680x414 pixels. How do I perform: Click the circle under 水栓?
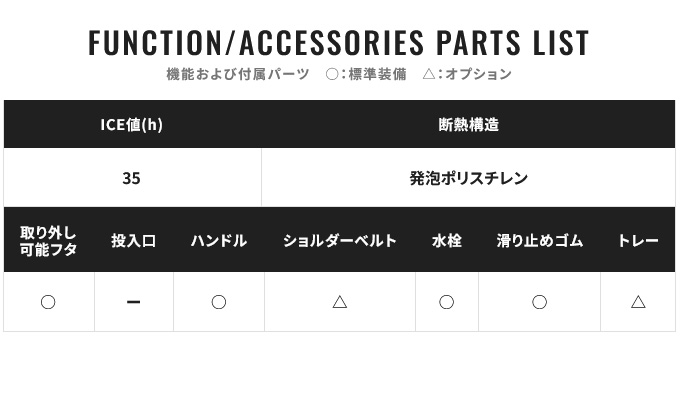click(446, 302)
